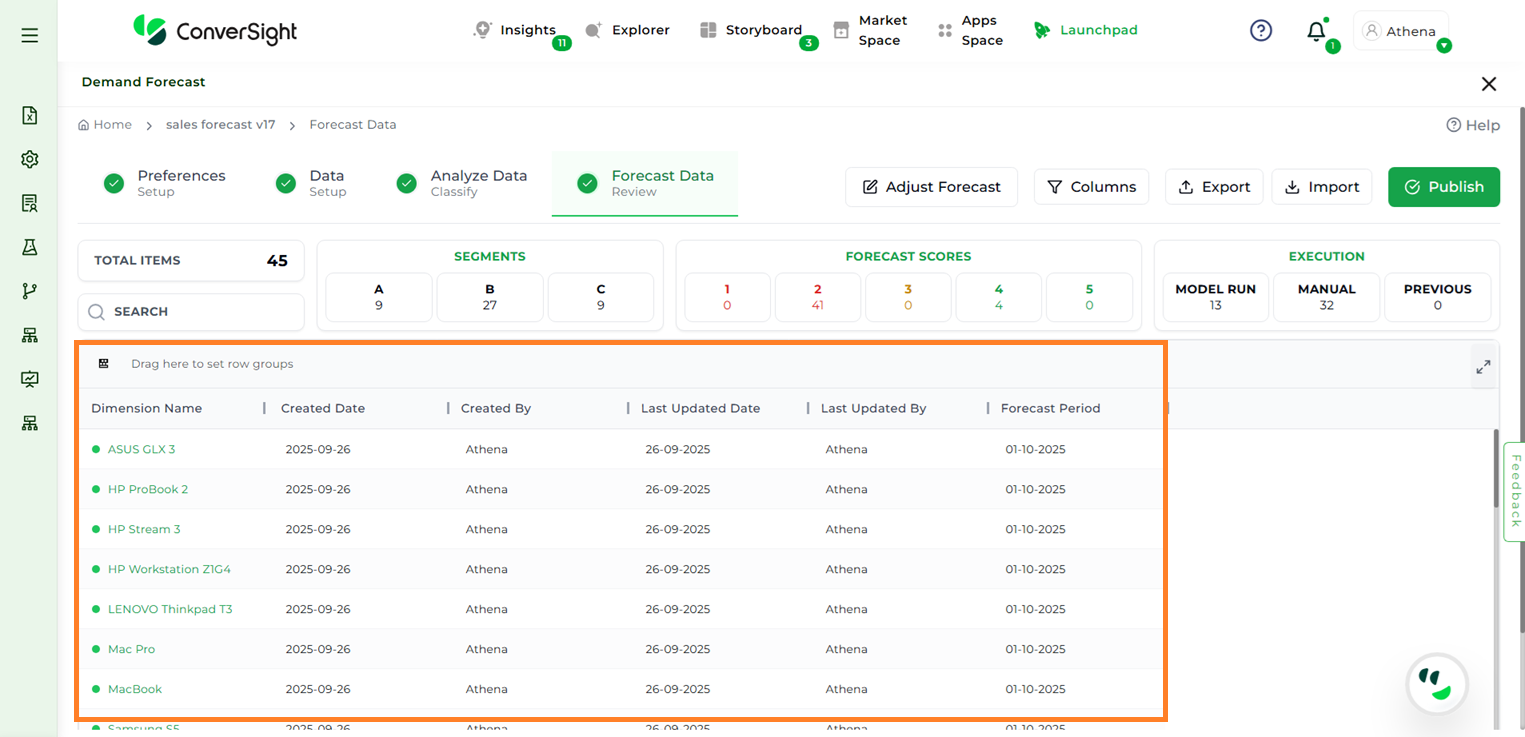
Task: Select the flask experiment icon in the sidebar
Action: pos(29,246)
